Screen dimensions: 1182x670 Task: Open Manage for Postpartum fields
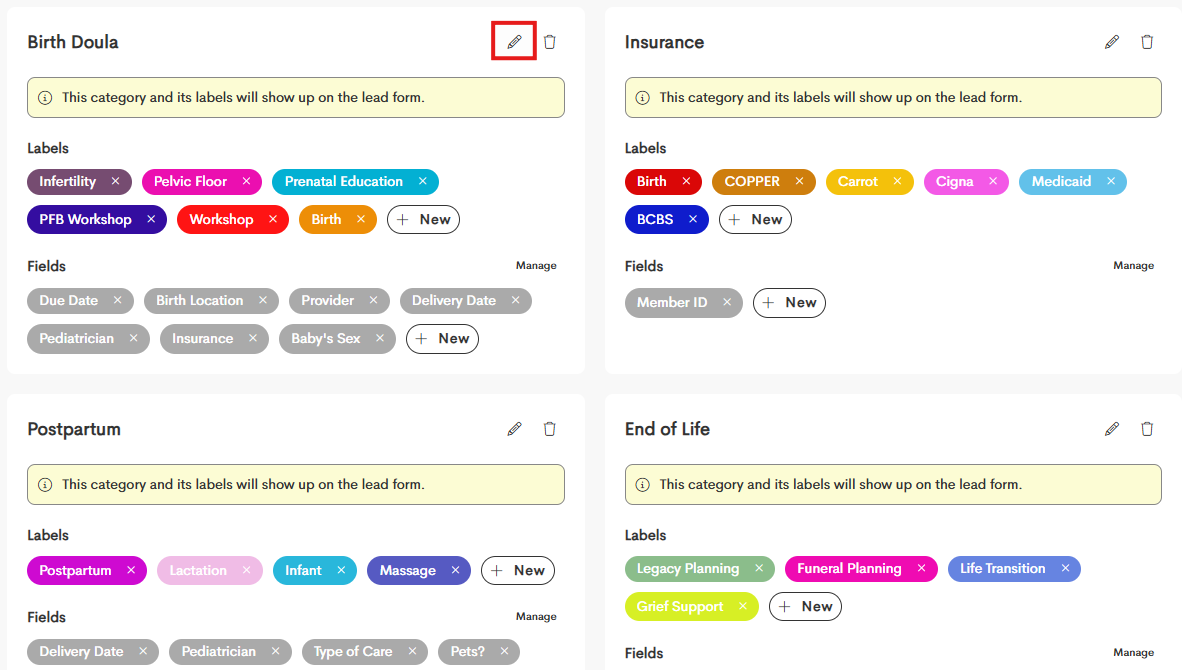536,616
